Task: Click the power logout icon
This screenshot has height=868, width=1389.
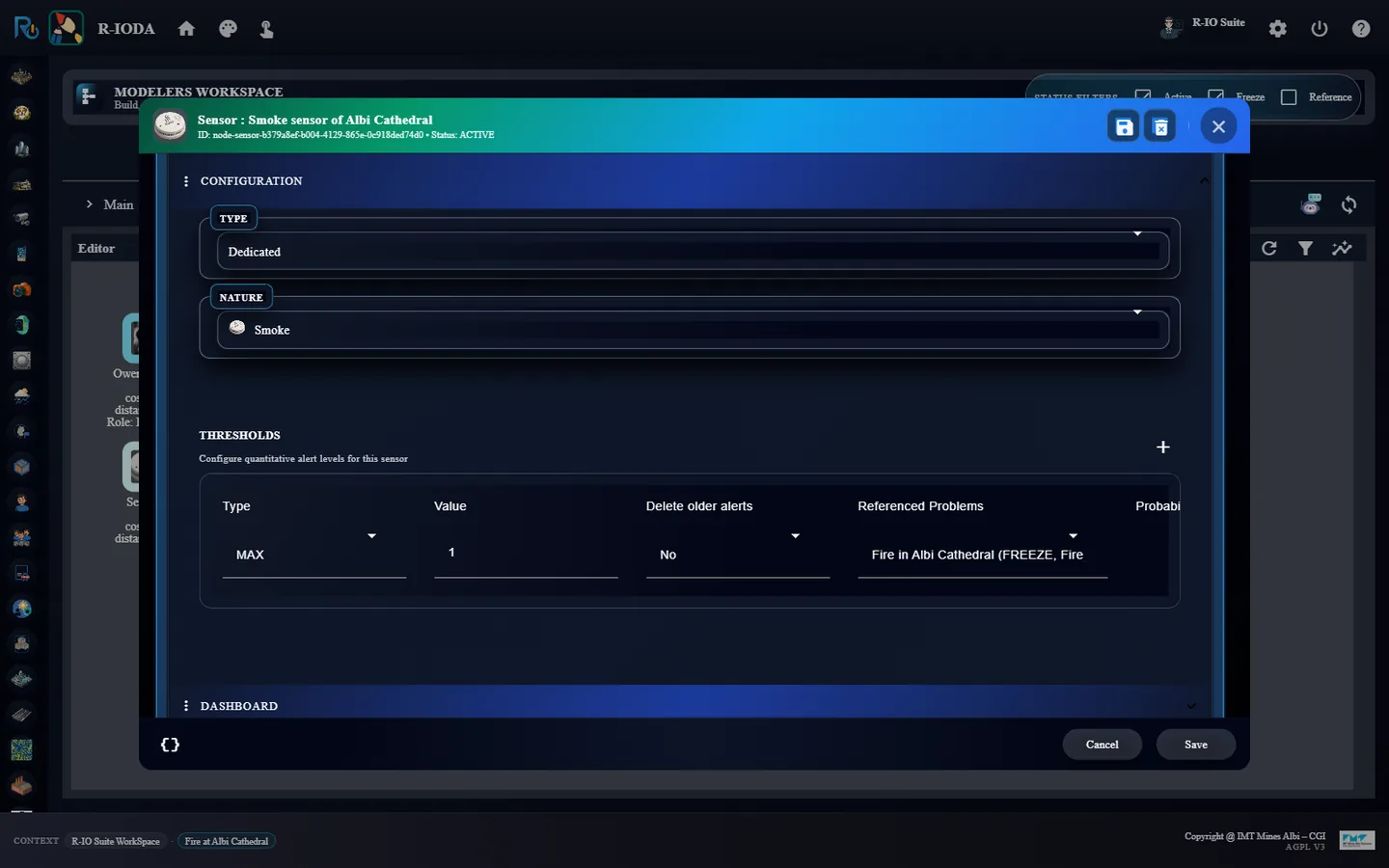Action: (1320, 29)
